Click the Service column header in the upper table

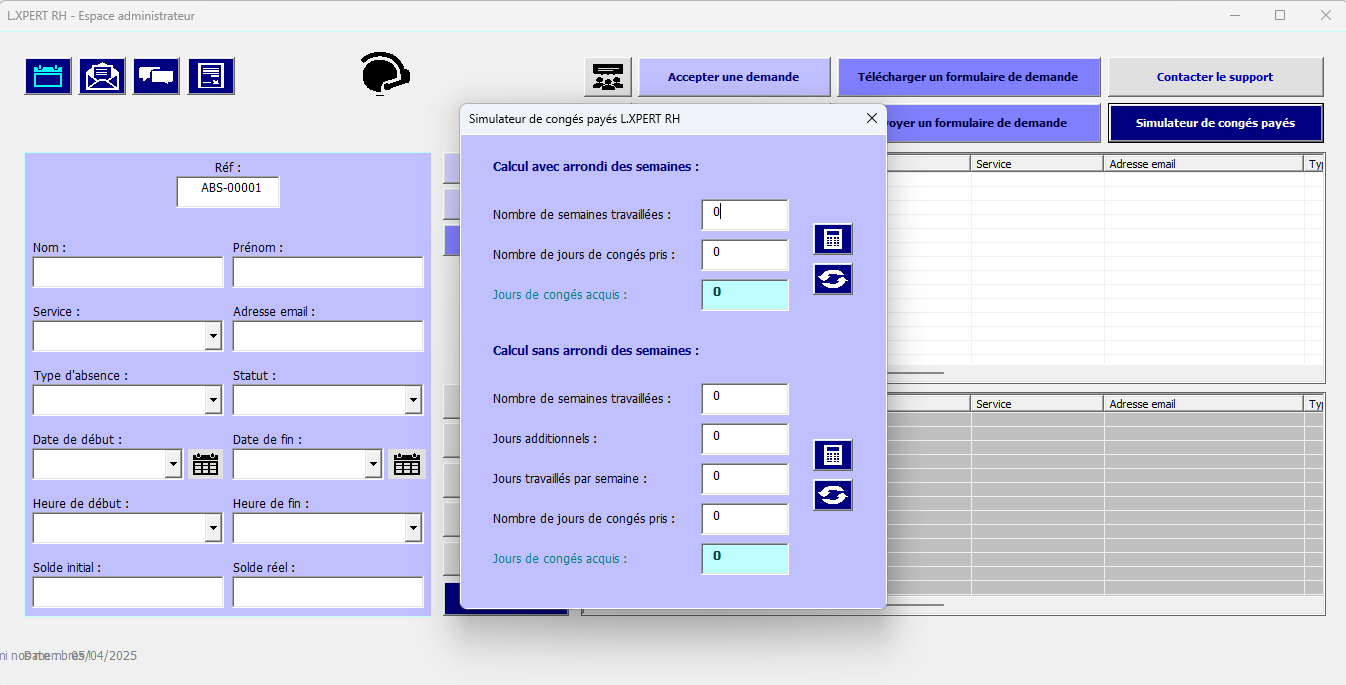[1038, 164]
